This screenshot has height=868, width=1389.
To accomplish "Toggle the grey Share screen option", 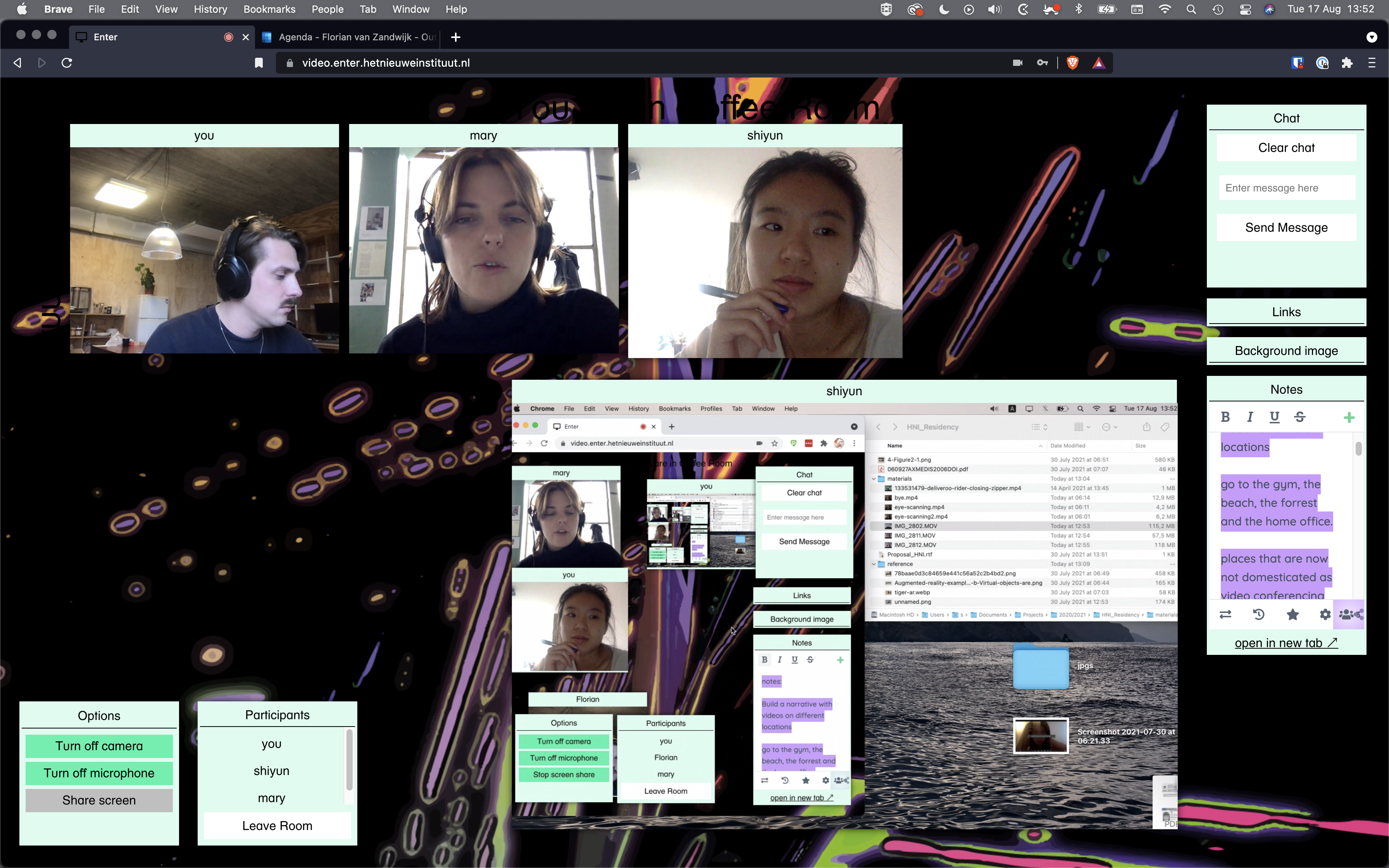I will click(x=99, y=800).
